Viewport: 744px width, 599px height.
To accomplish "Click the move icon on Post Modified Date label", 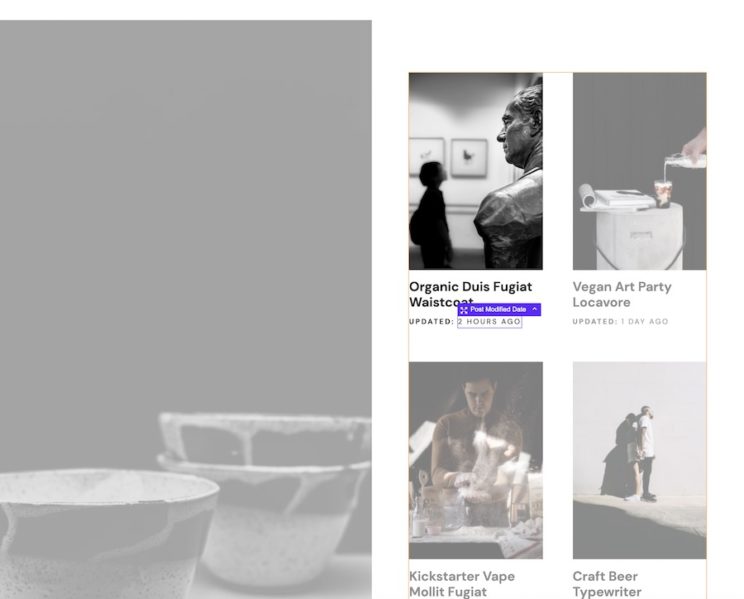I will 464,310.
